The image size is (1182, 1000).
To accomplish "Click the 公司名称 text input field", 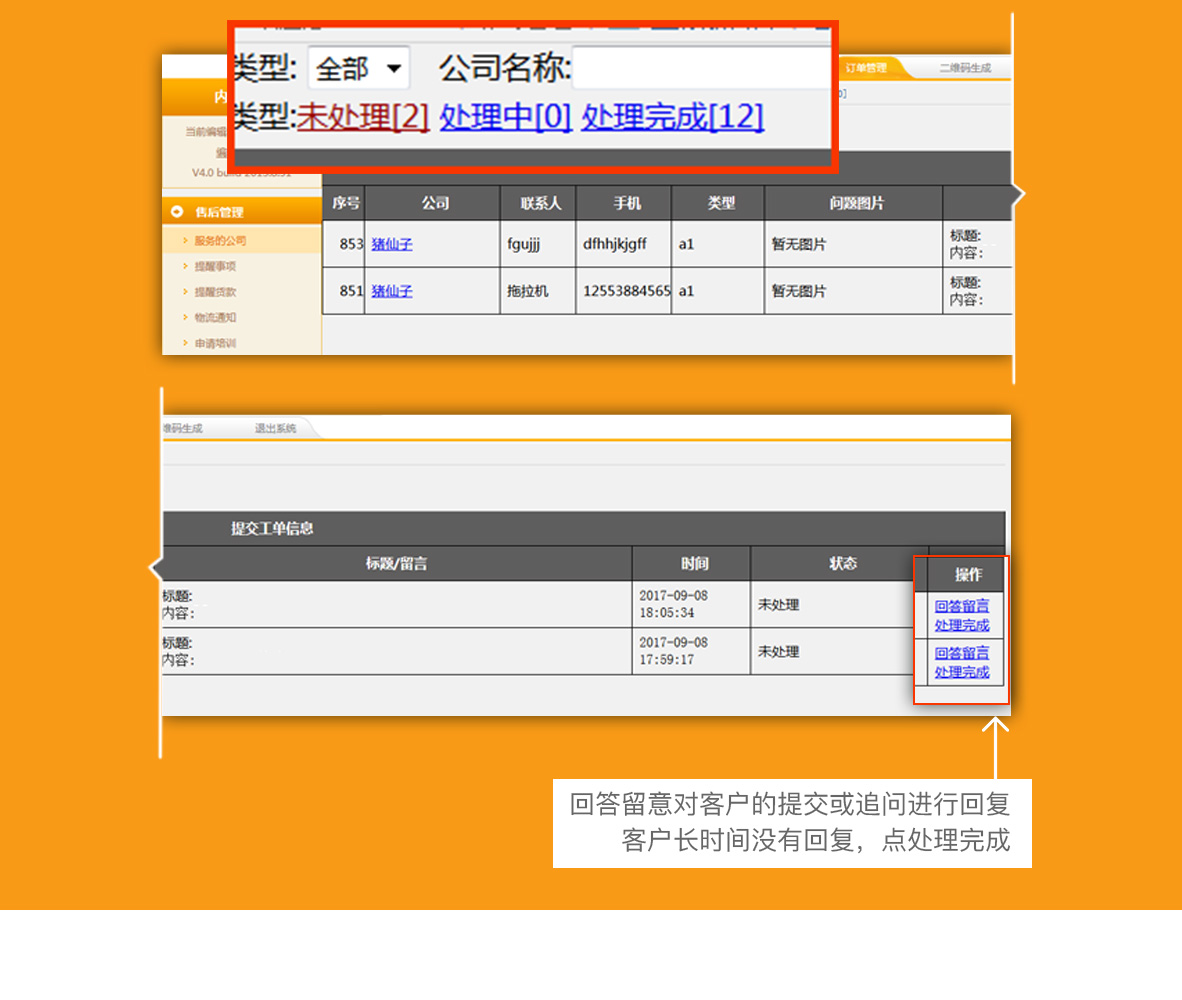I will pyautogui.click(x=700, y=69).
